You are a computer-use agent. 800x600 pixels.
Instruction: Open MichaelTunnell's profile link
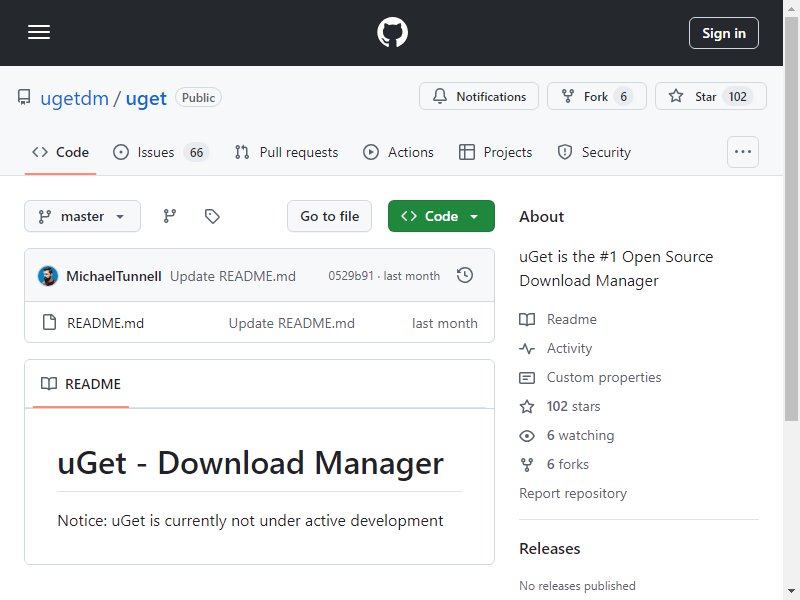pyautogui.click(x=114, y=276)
